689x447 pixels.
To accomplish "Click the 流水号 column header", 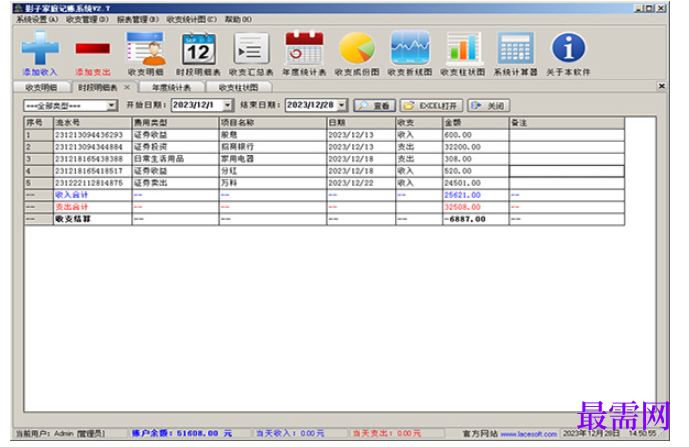I will click(92, 123).
